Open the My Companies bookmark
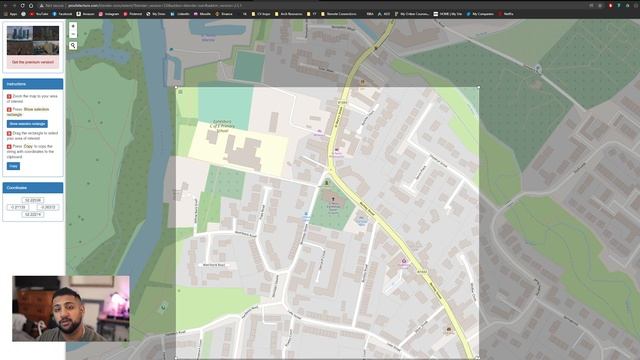The width and height of the screenshot is (640, 360). [480, 14]
